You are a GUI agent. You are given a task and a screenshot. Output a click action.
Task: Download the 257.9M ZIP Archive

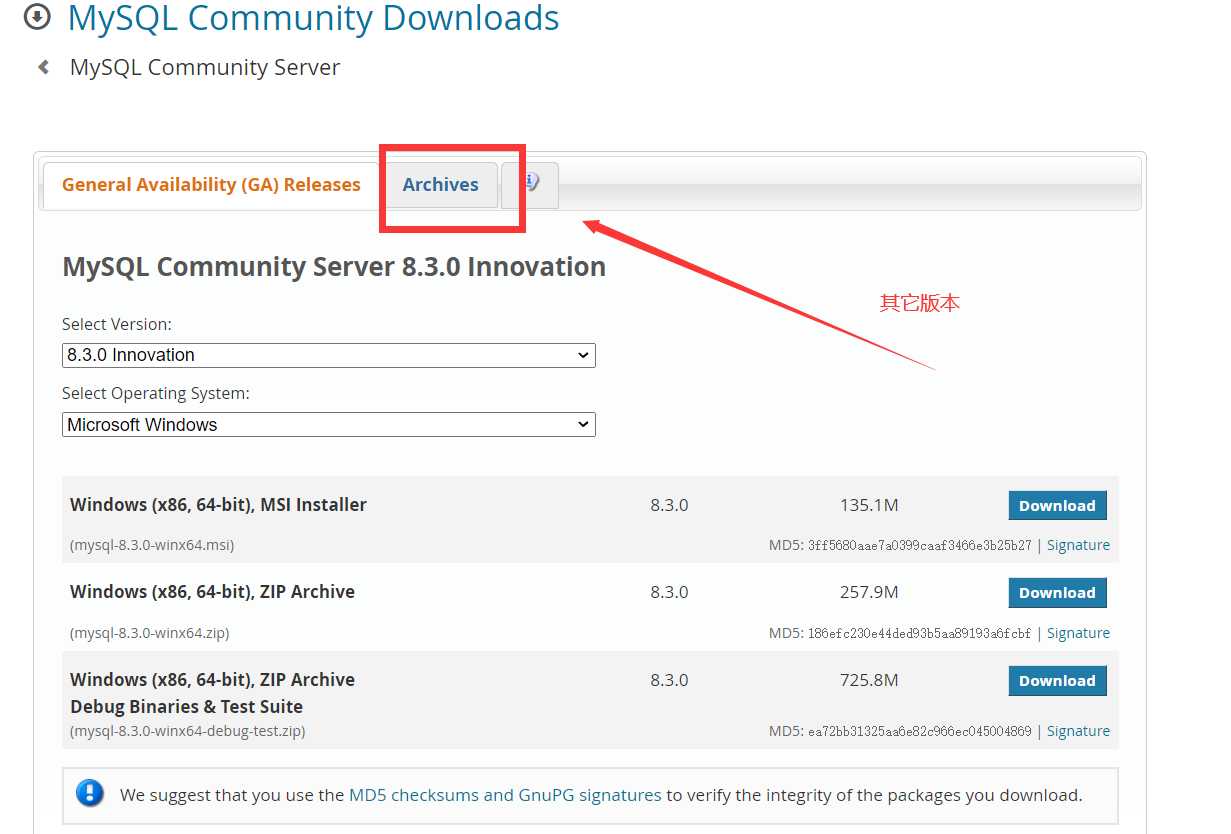tap(1057, 592)
